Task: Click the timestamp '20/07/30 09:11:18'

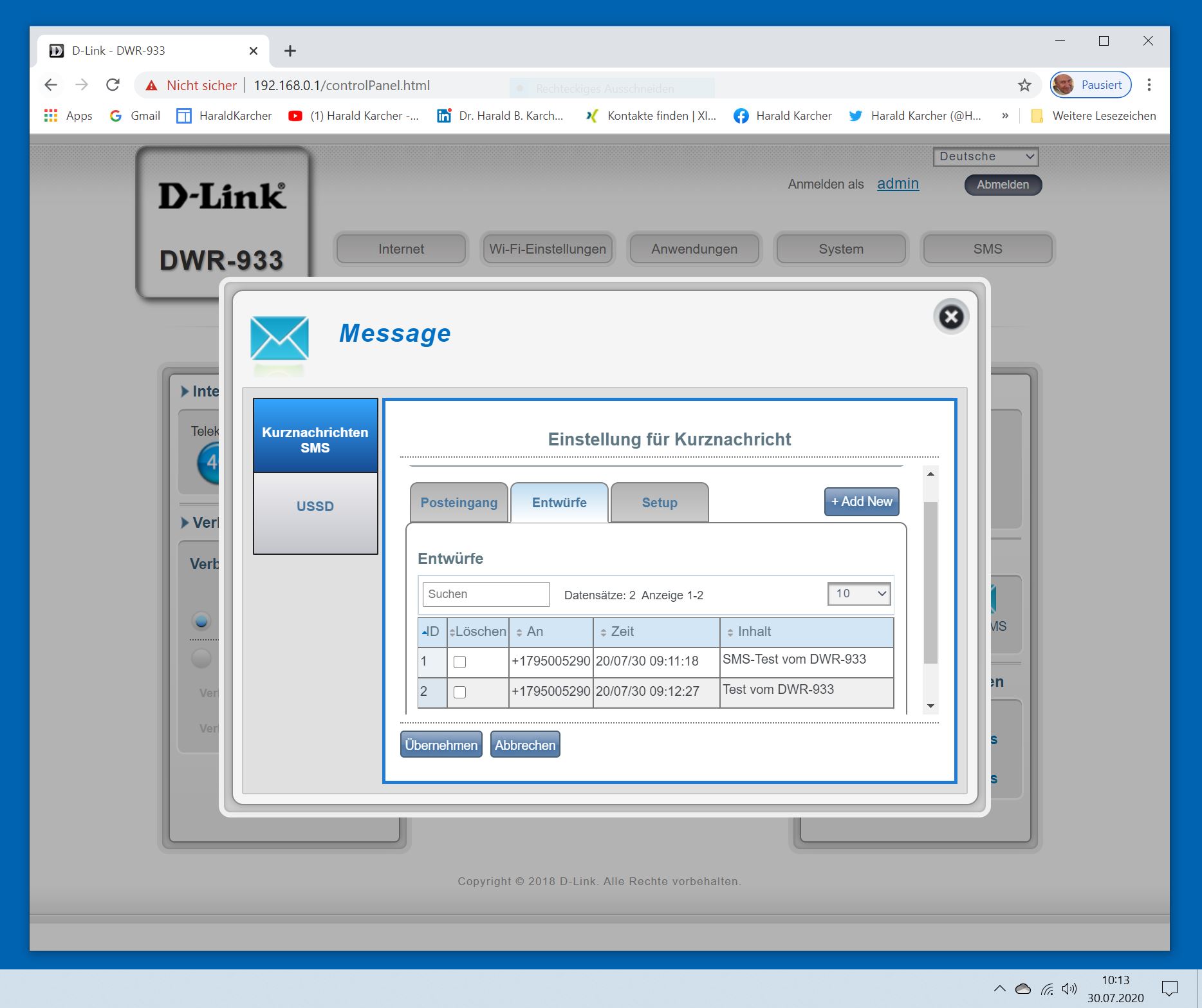Action: (647, 661)
